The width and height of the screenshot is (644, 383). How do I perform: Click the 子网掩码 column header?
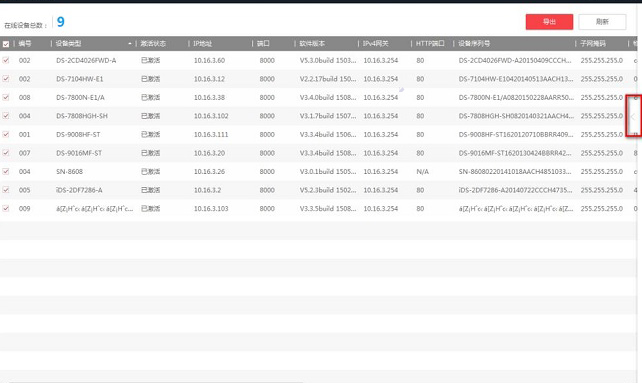(593, 44)
